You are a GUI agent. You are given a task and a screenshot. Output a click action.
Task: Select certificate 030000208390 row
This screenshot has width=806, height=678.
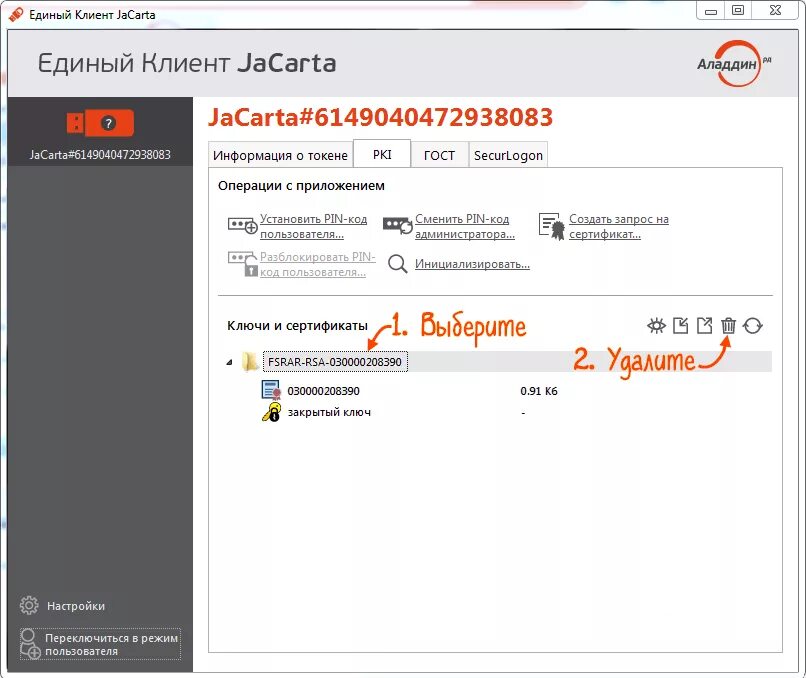tap(323, 391)
